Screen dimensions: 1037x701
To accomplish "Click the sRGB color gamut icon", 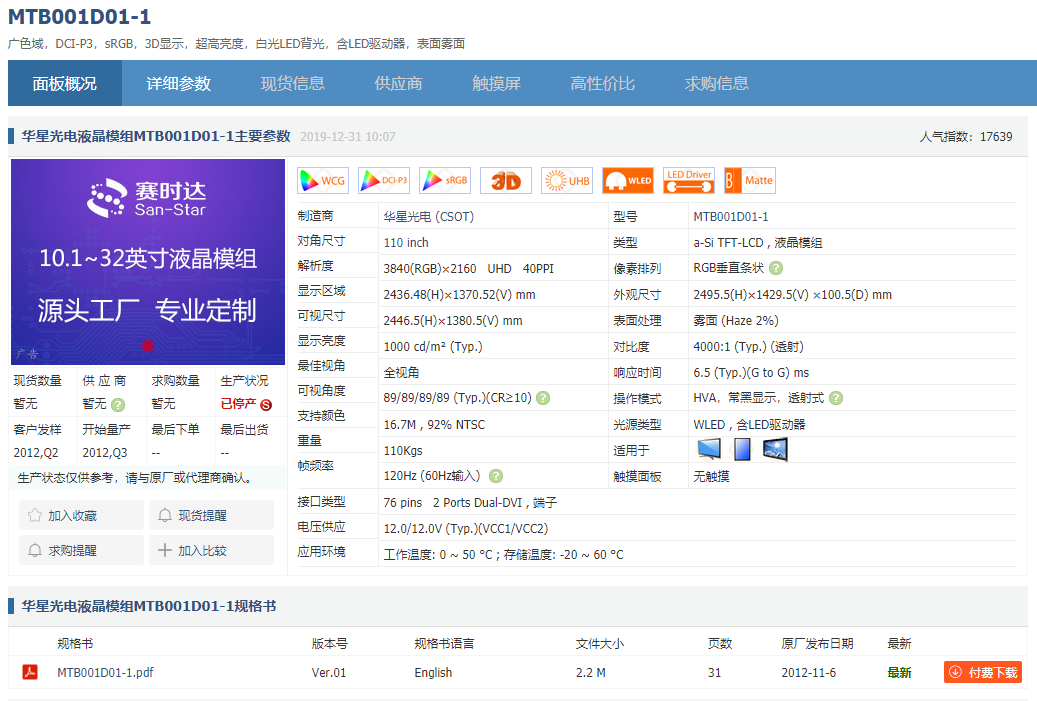I will click(x=444, y=180).
